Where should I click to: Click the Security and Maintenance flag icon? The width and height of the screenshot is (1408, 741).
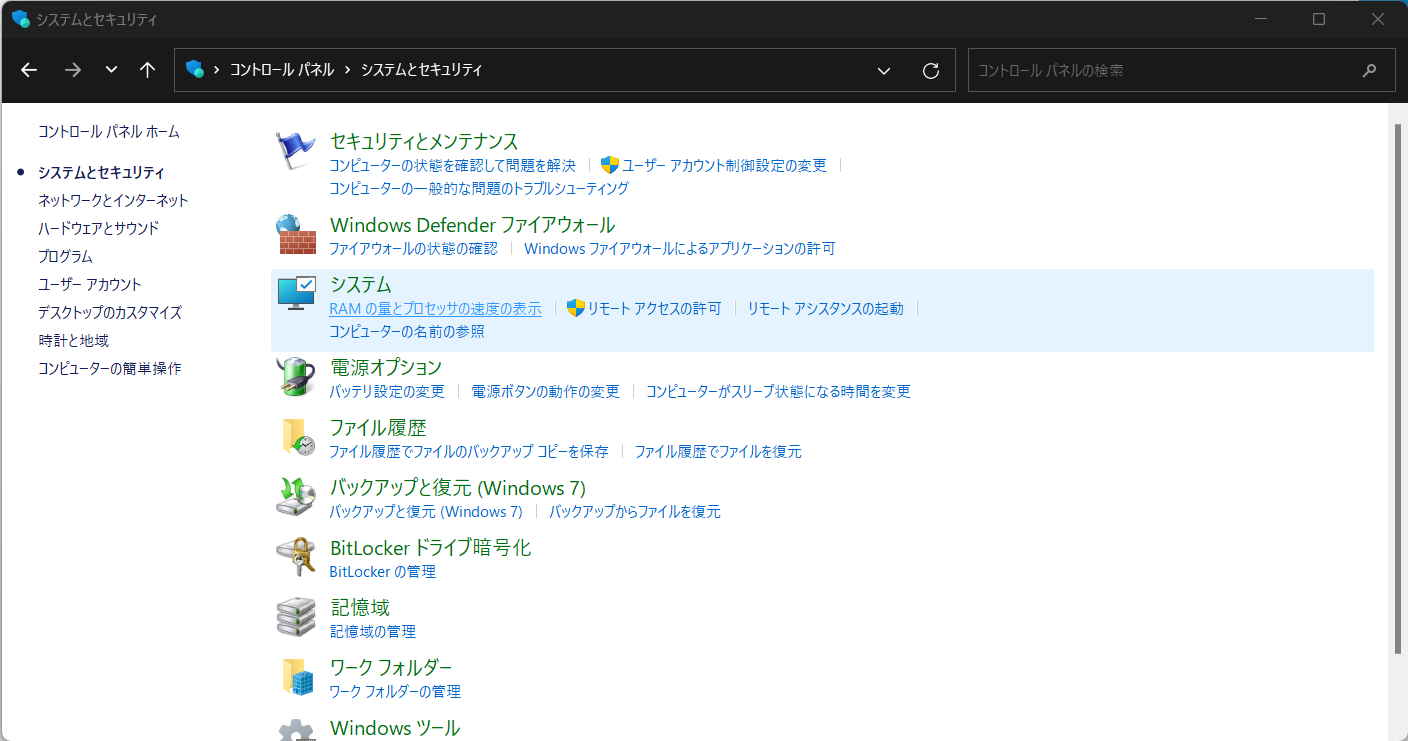[x=295, y=150]
